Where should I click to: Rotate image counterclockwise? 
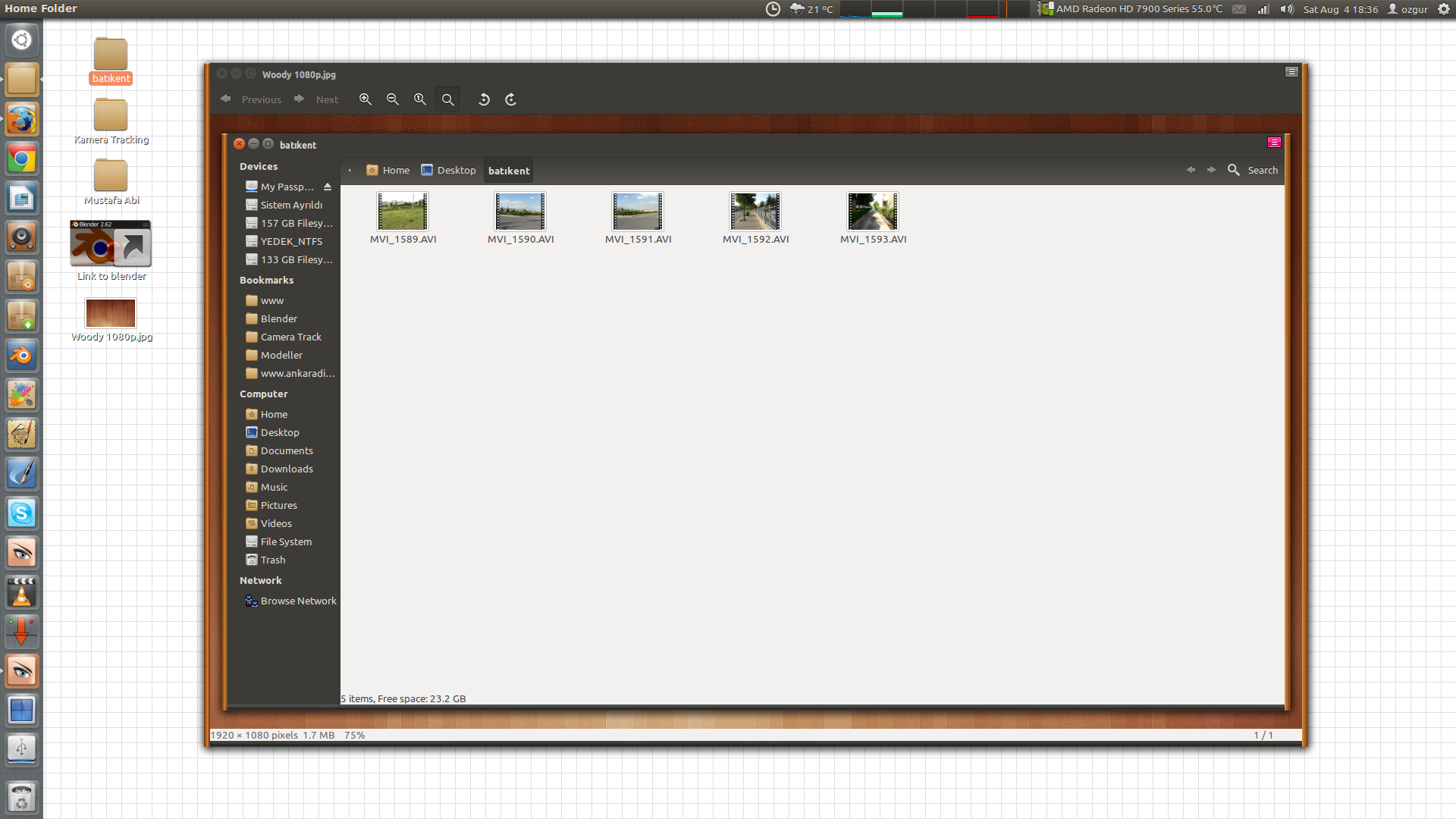click(484, 99)
